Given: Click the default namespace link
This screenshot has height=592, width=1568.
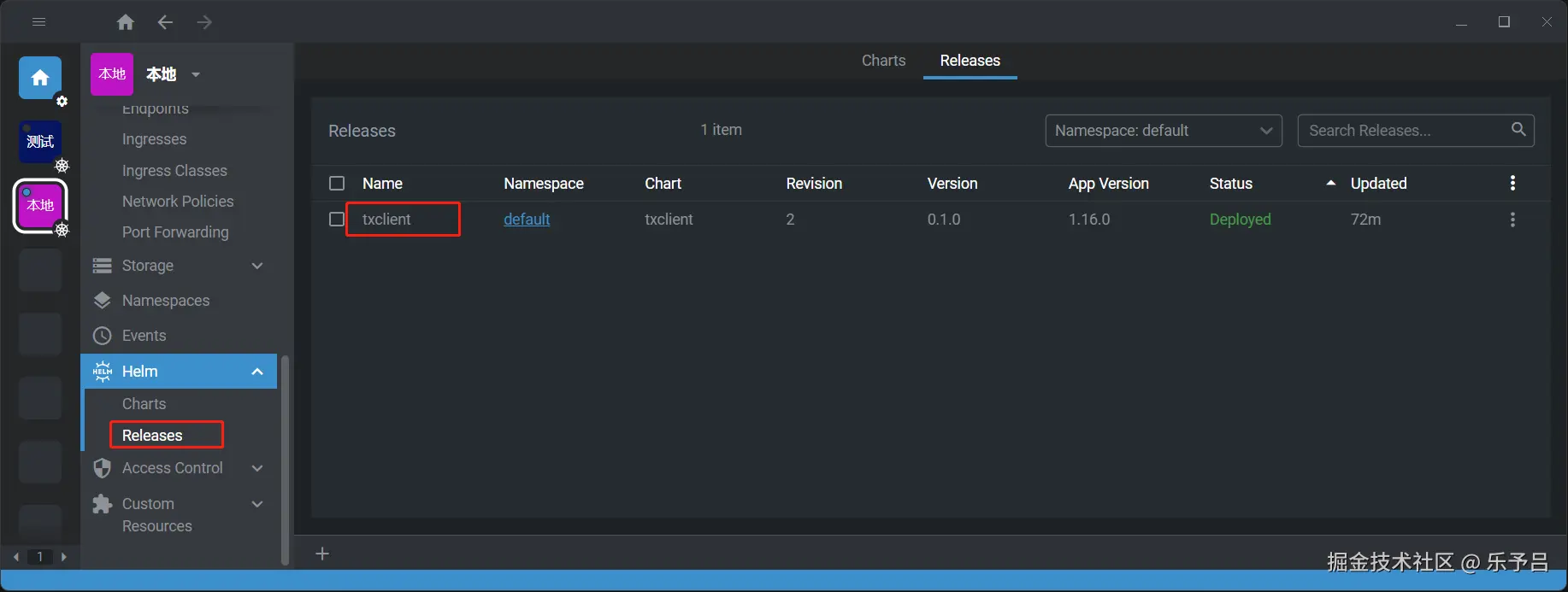Looking at the screenshot, I should click(x=527, y=220).
